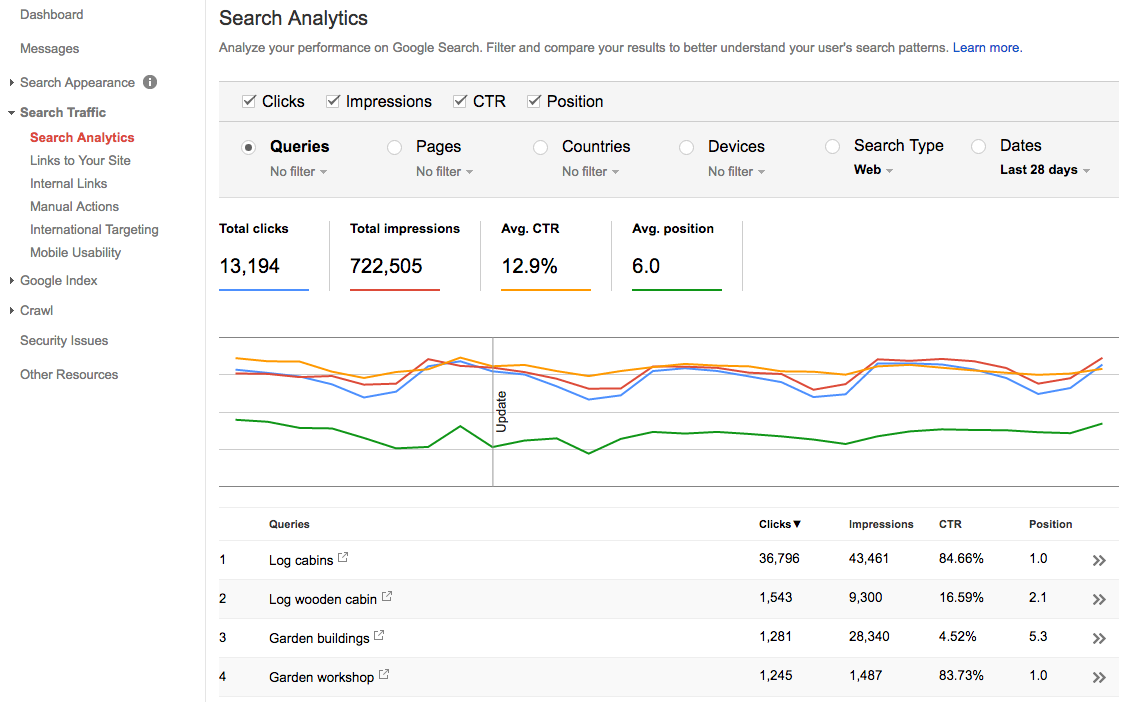Uncheck the Impressions checkbox
Image resolution: width=1122 pixels, height=702 pixels.
click(333, 100)
